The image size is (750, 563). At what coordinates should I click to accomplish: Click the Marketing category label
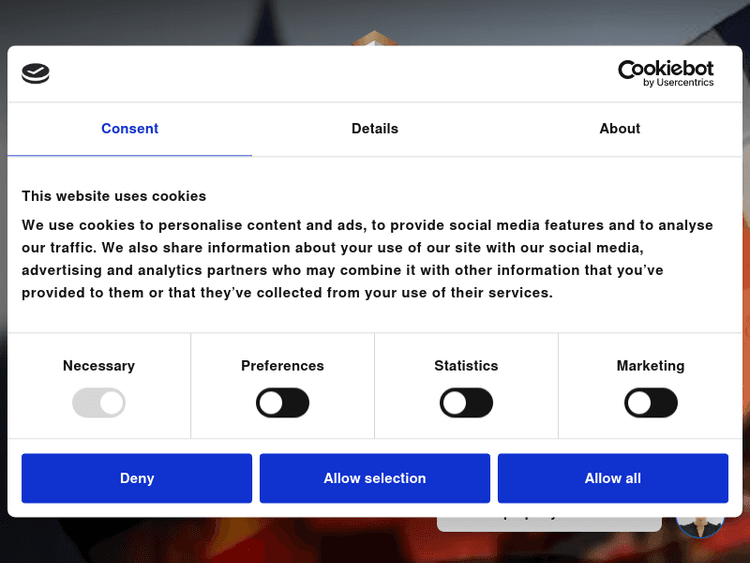(x=651, y=366)
